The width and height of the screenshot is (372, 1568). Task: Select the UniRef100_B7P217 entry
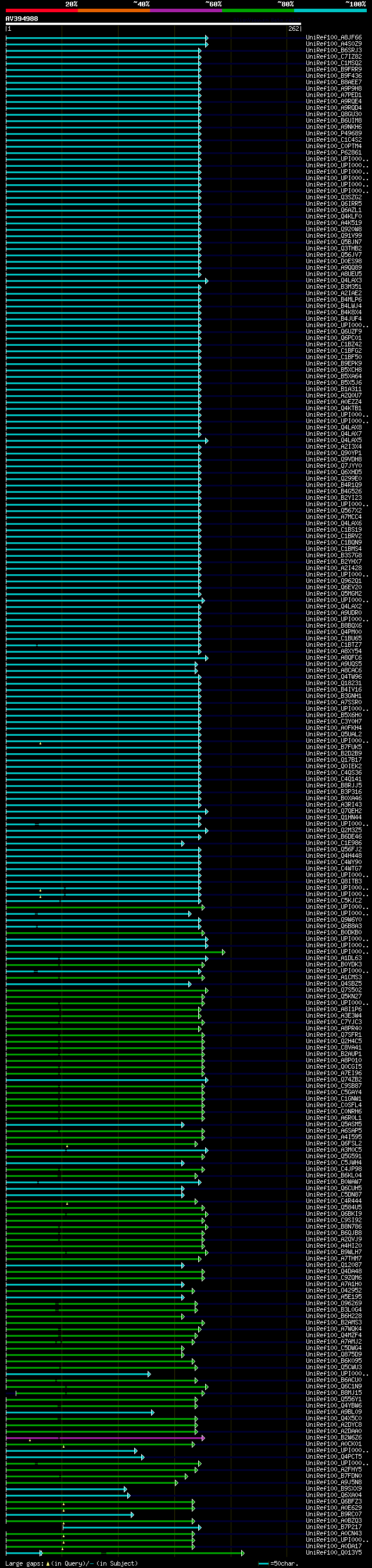click(x=334, y=1527)
